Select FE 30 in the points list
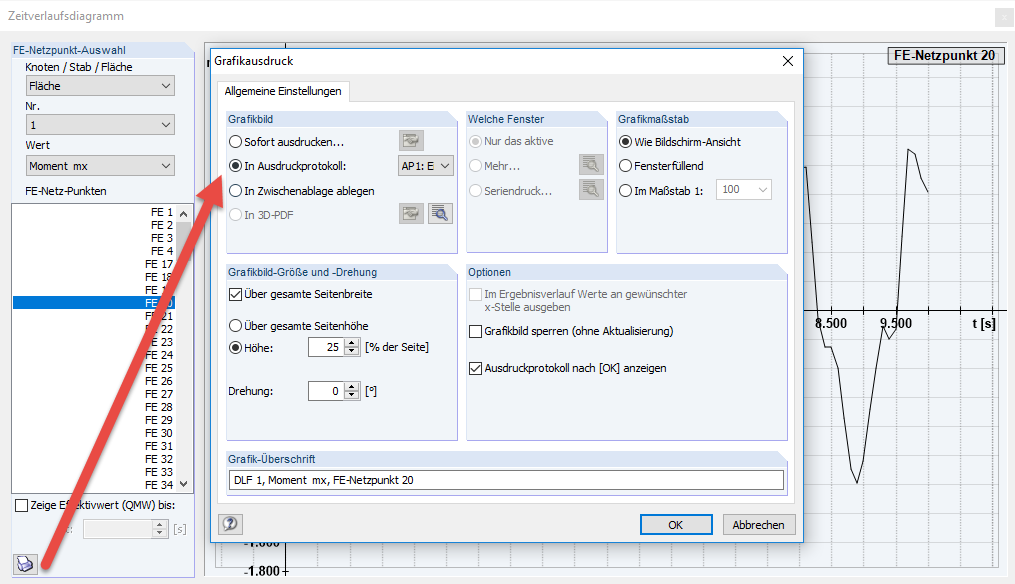This screenshot has width=1015, height=584. (x=94, y=432)
